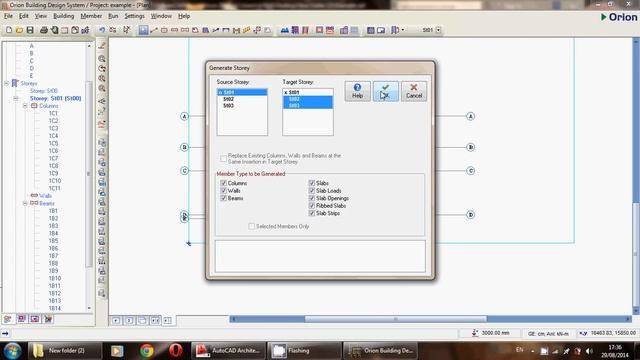Open Google Chrome from the taskbar
The width and height of the screenshot is (640, 360).
click(x=147, y=351)
